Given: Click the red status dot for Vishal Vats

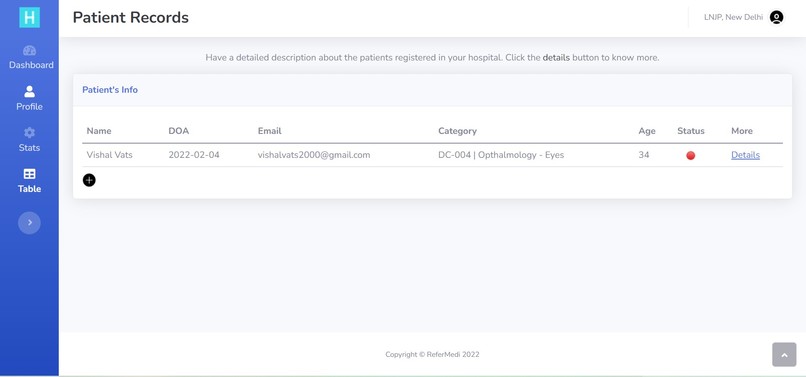Looking at the screenshot, I should pyautogui.click(x=690, y=155).
